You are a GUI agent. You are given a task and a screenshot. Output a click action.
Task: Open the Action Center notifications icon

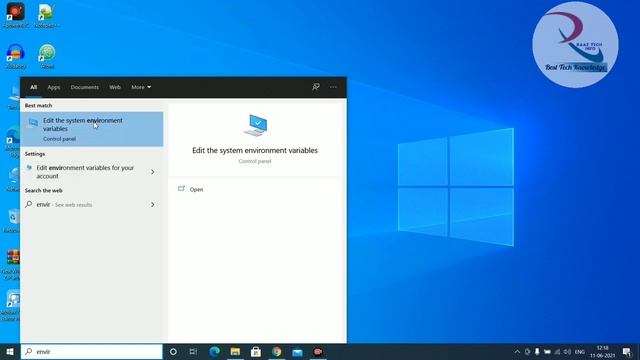coord(627,351)
